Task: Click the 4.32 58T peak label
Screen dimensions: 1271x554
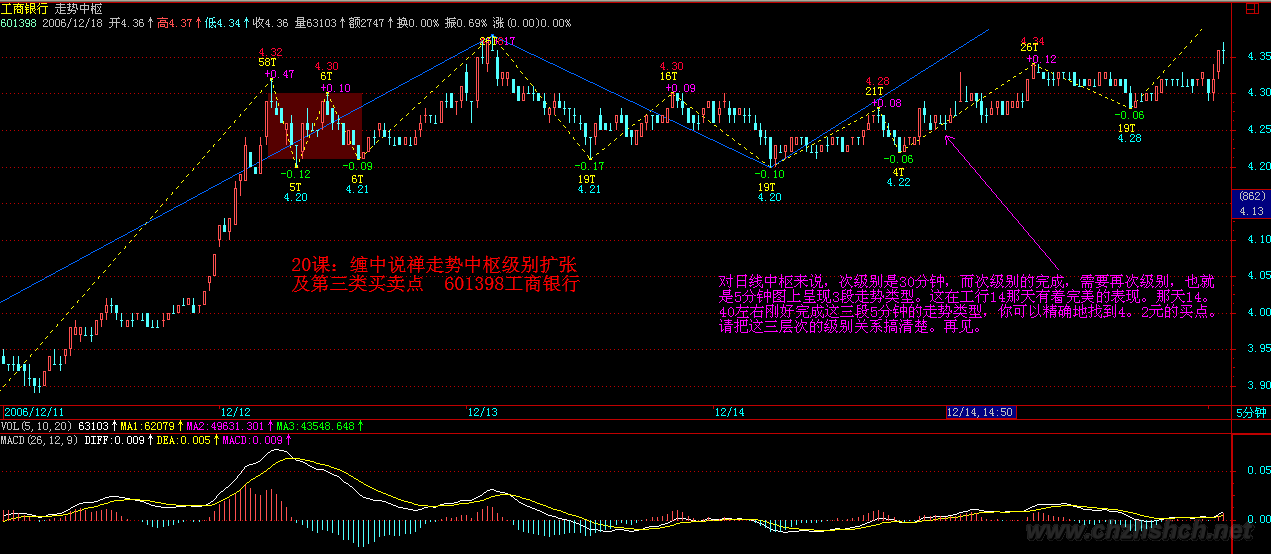Action: coord(270,57)
